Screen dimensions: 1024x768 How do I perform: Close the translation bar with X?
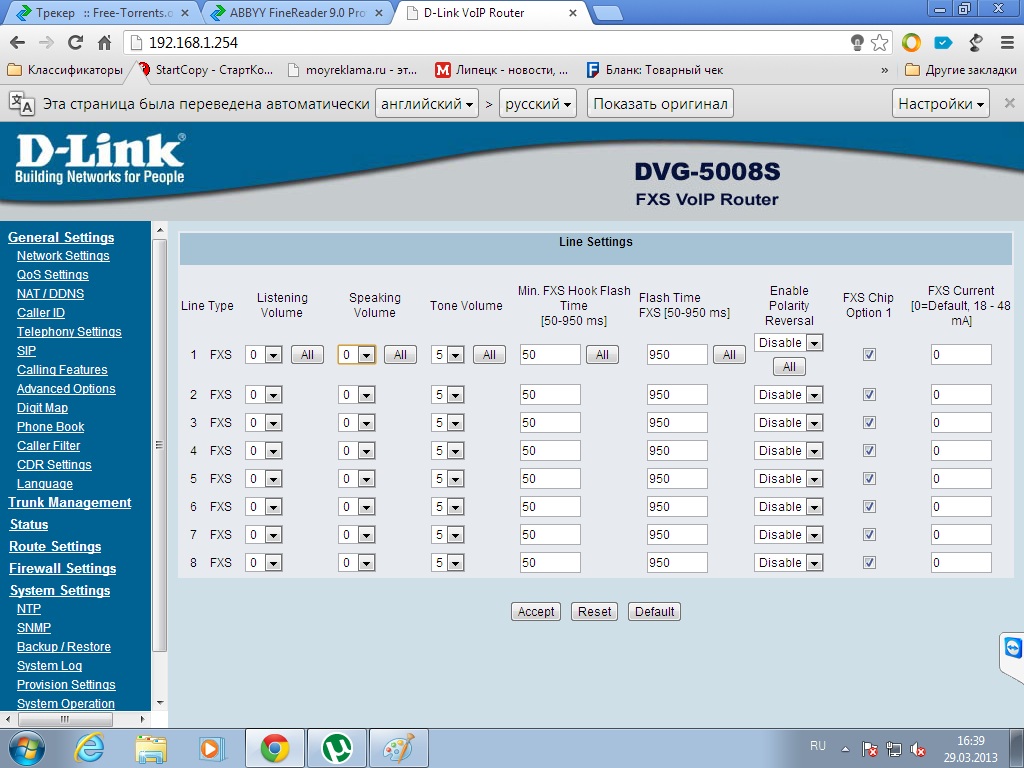coord(1009,103)
